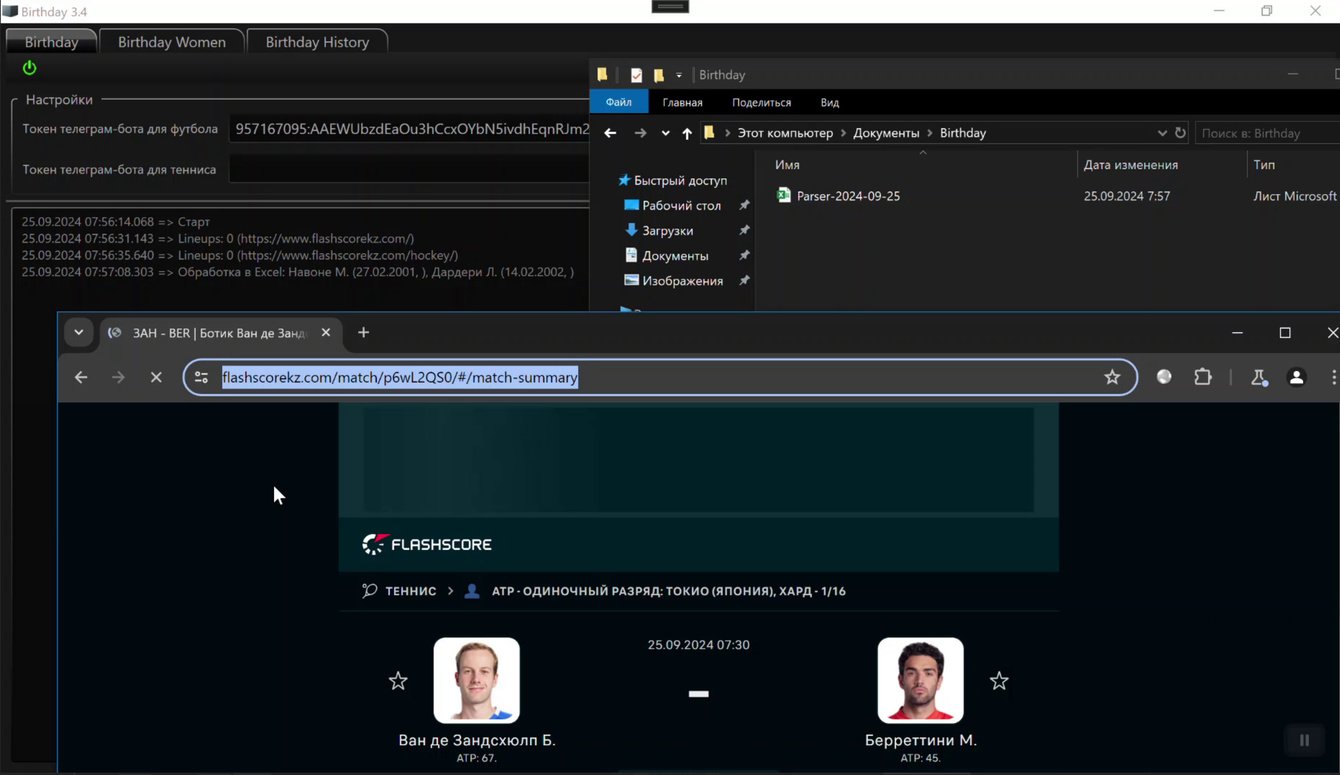Open the Поделиться ribbon tab in Explorer
Image resolution: width=1340 pixels, height=775 pixels.
[761, 102]
